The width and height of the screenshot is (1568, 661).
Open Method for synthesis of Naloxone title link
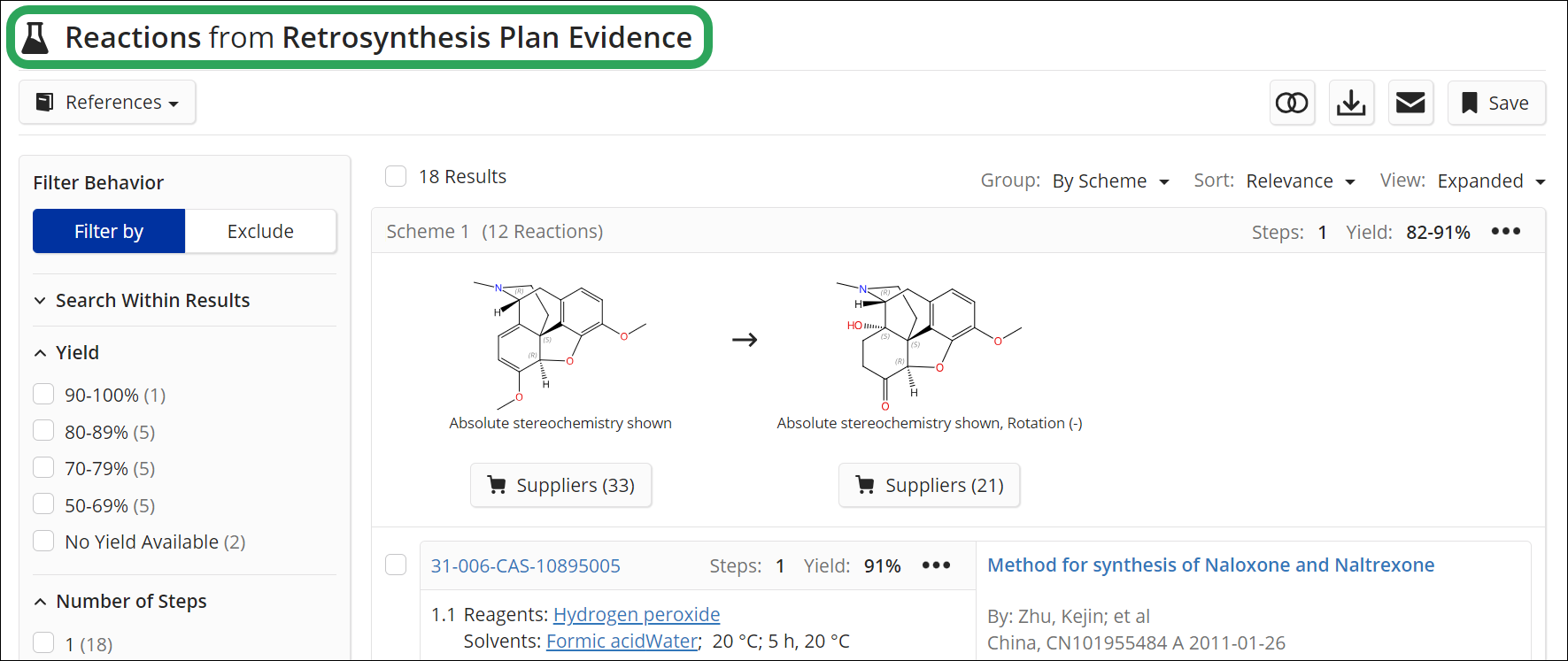[x=1210, y=565]
